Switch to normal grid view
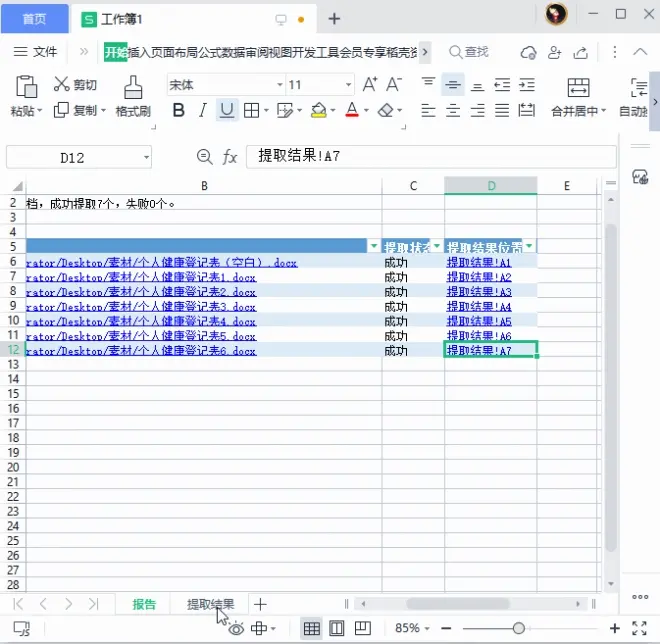 coord(311,628)
